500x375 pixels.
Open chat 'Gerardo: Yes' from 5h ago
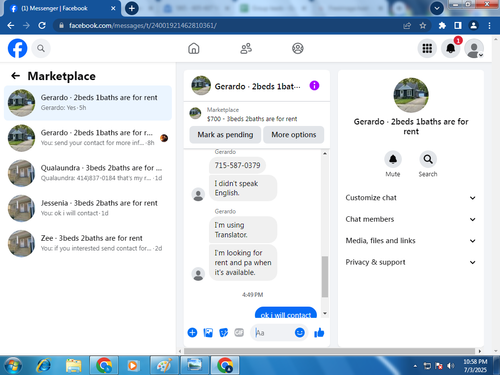pyautogui.click(x=88, y=103)
